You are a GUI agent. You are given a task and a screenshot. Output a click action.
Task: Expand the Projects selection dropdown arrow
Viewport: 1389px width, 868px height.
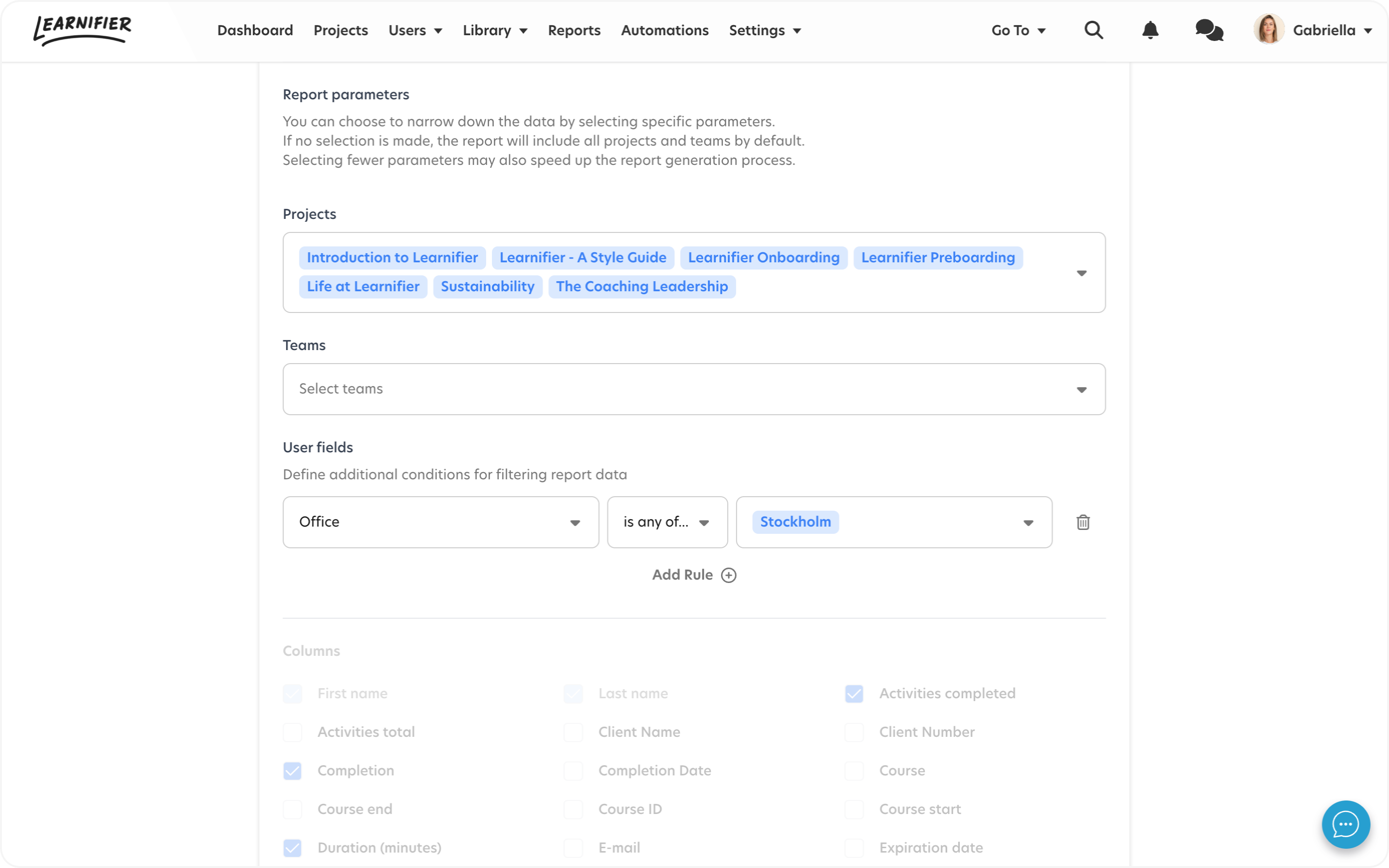(1081, 272)
